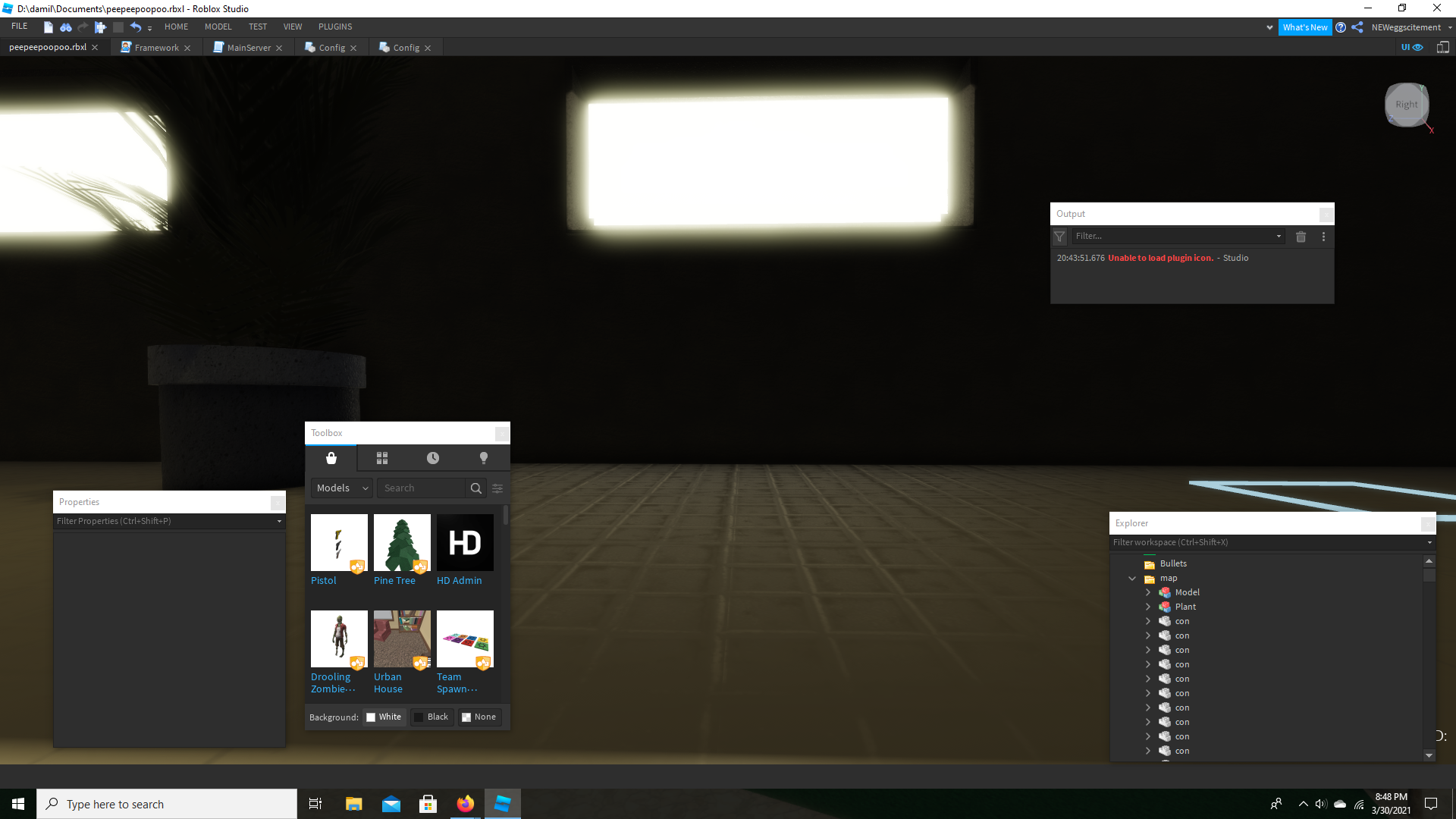
Task: Toggle UI visibility with the UI eye icon
Action: pos(1413,47)
